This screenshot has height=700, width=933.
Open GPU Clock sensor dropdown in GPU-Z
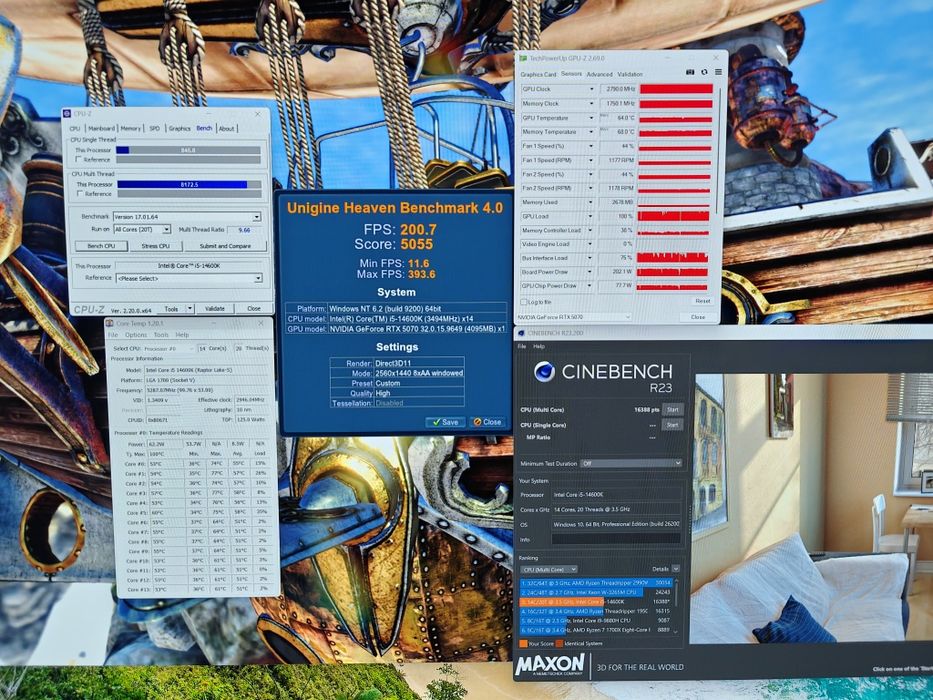[x=591, y=89]
